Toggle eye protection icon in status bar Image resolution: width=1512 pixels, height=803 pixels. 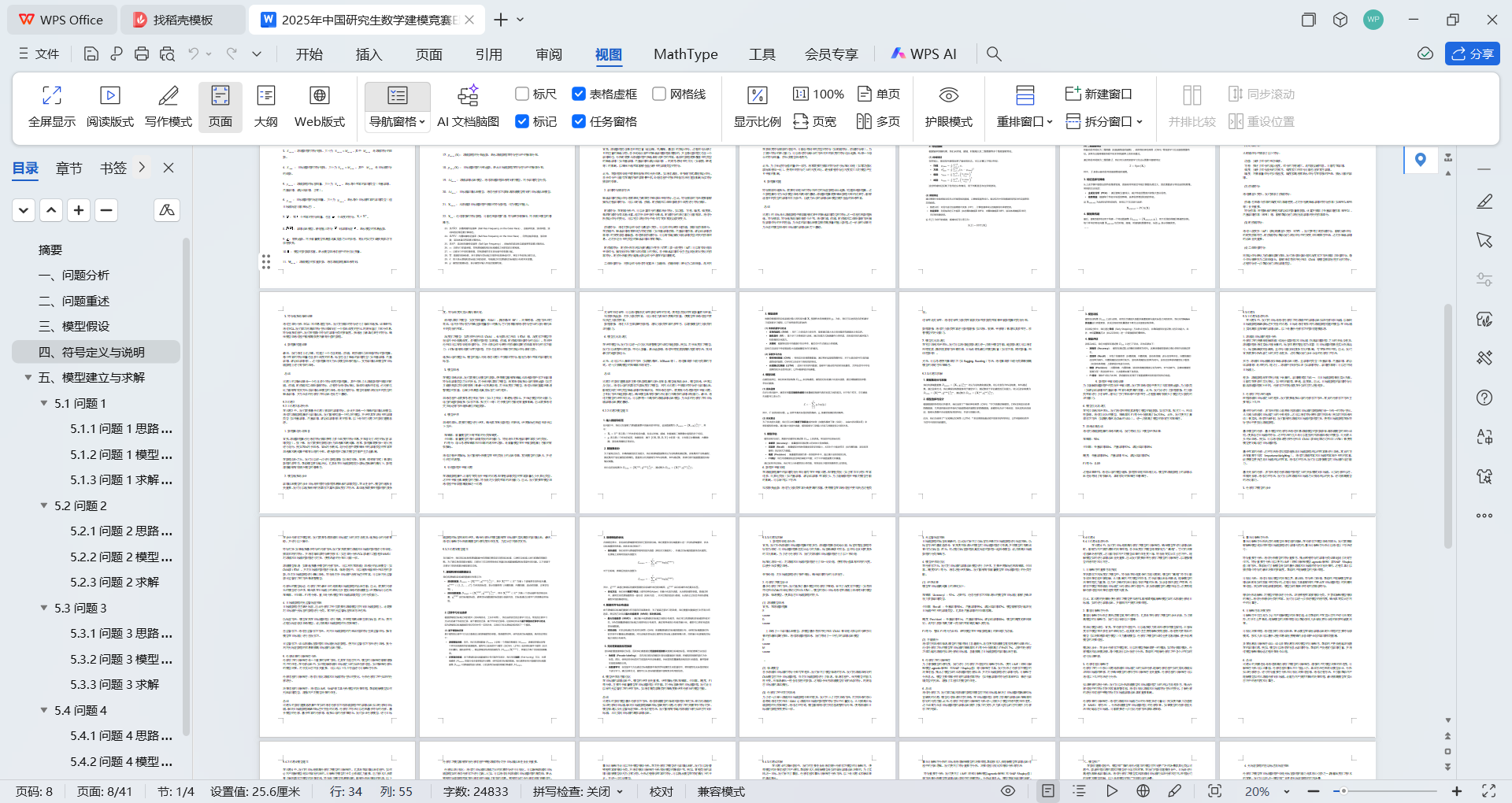click(1008, 791)
